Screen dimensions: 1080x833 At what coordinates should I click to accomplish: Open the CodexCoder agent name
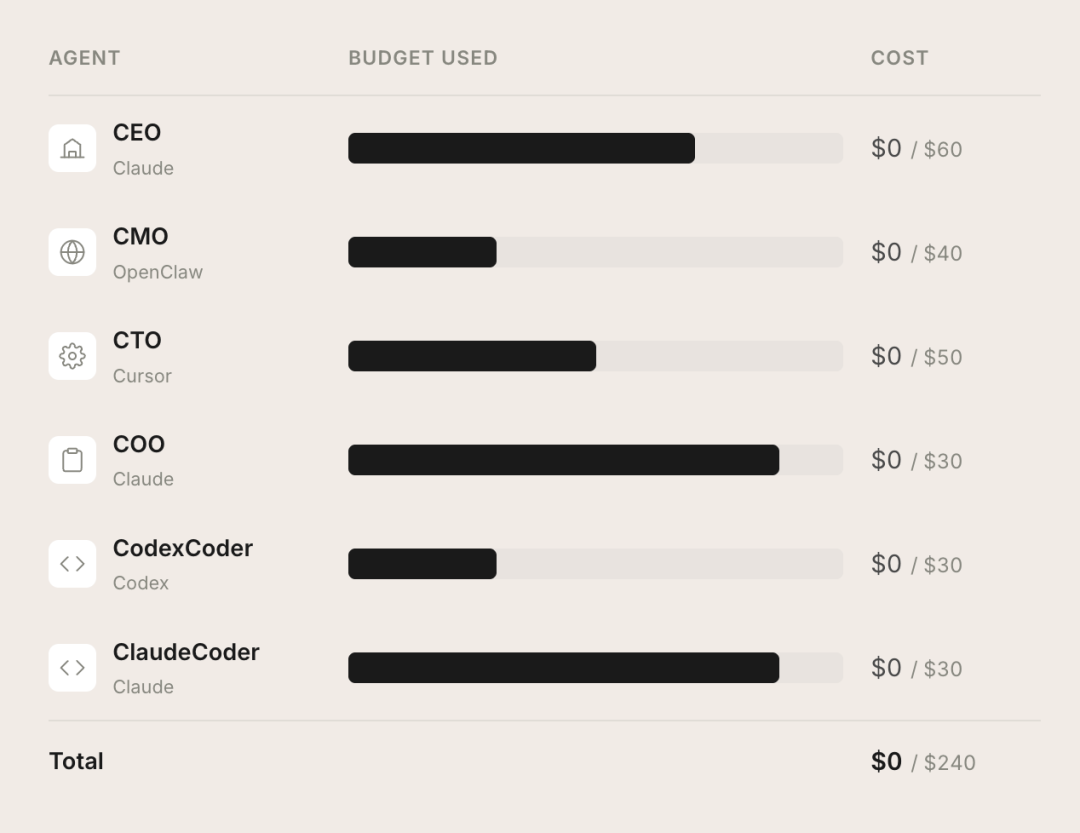point(183,548)
